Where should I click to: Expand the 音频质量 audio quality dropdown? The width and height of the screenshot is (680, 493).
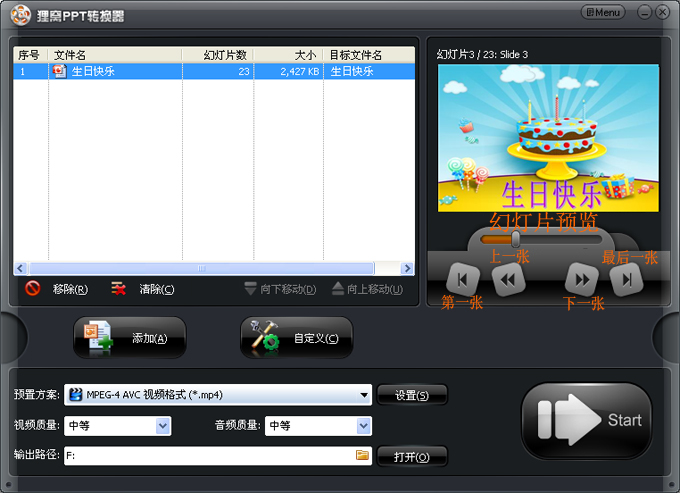pos(364,426)
